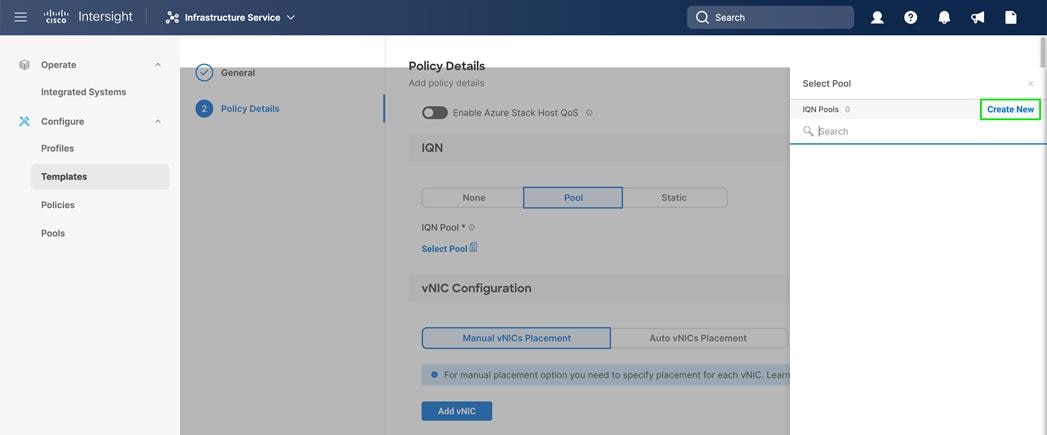This screenshot has height=435, width=1047.
Task: Click the Infrastructure Service icon
Action: click(x=172, y=17)
